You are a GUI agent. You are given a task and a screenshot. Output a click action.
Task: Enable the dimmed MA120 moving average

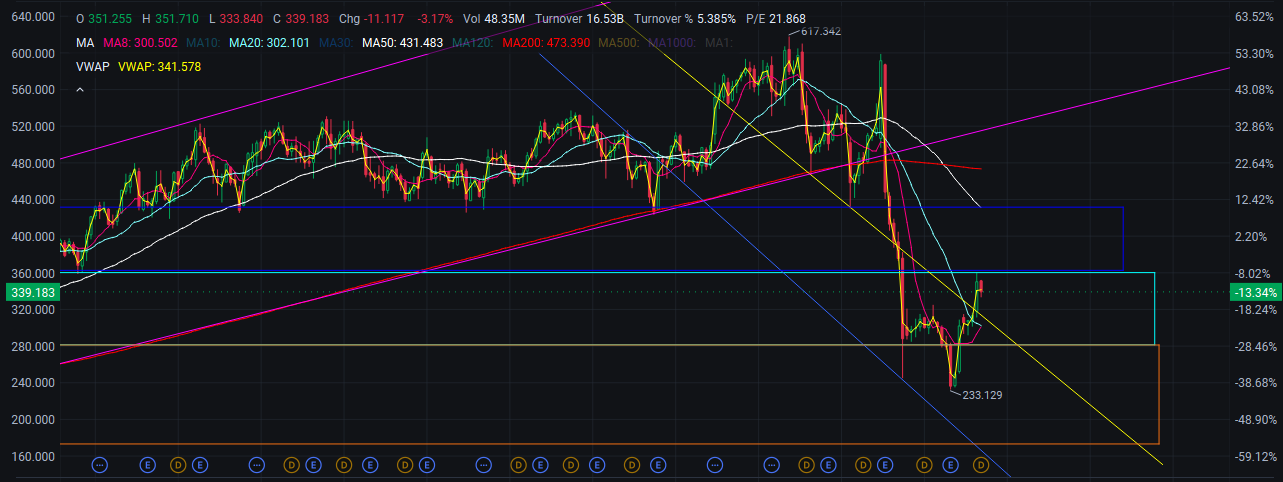(472, 43)
